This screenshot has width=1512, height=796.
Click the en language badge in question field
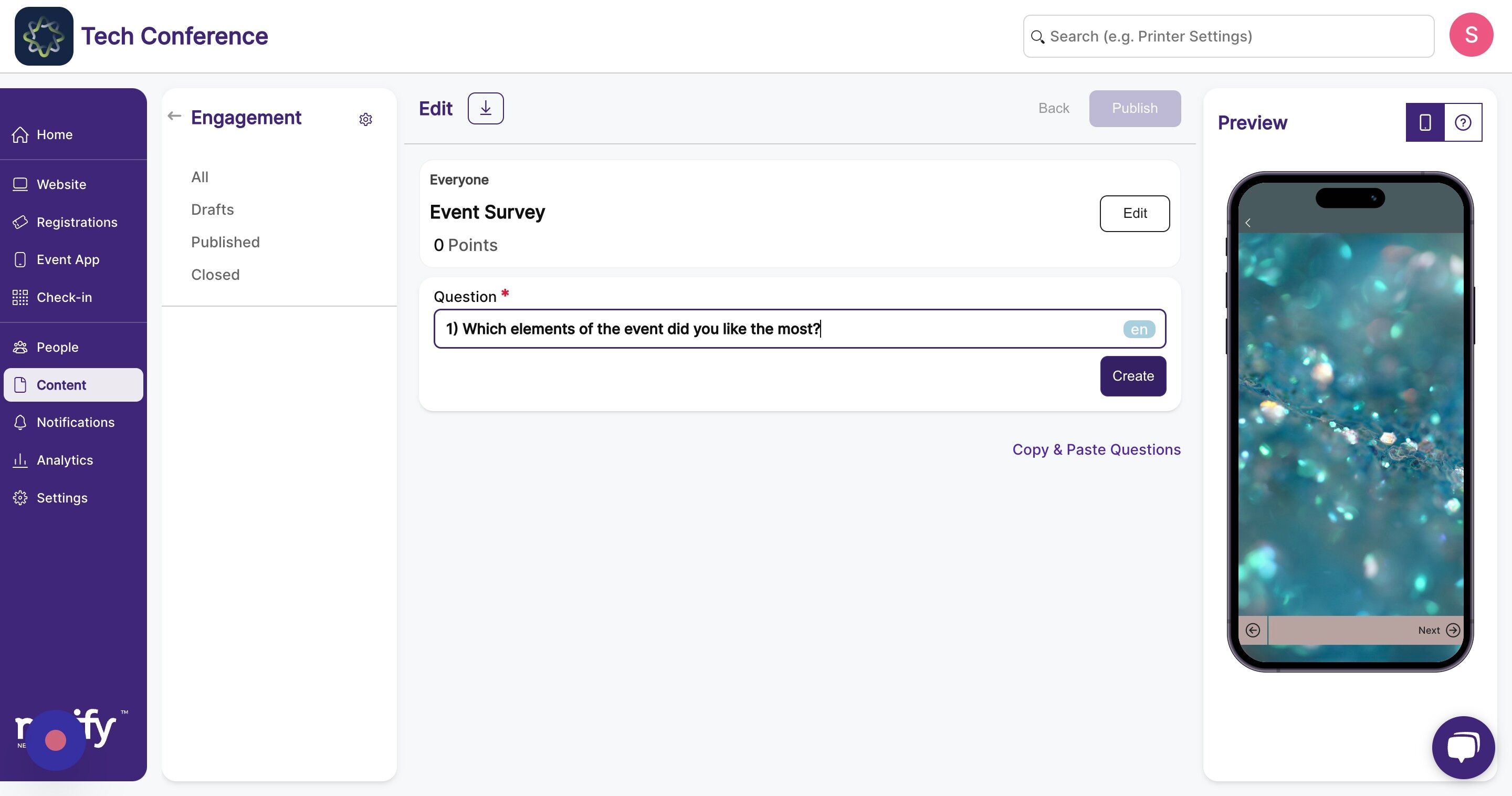1139,329
